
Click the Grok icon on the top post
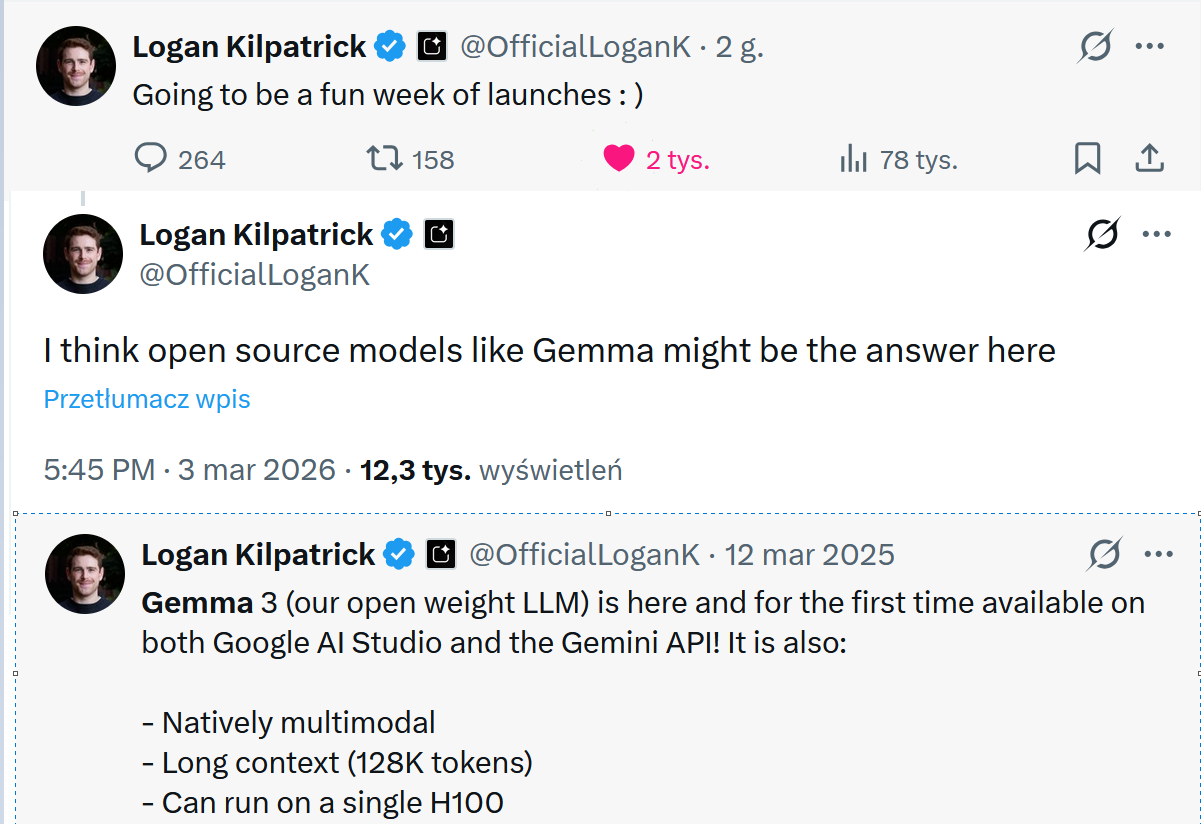pos(1096,46)
